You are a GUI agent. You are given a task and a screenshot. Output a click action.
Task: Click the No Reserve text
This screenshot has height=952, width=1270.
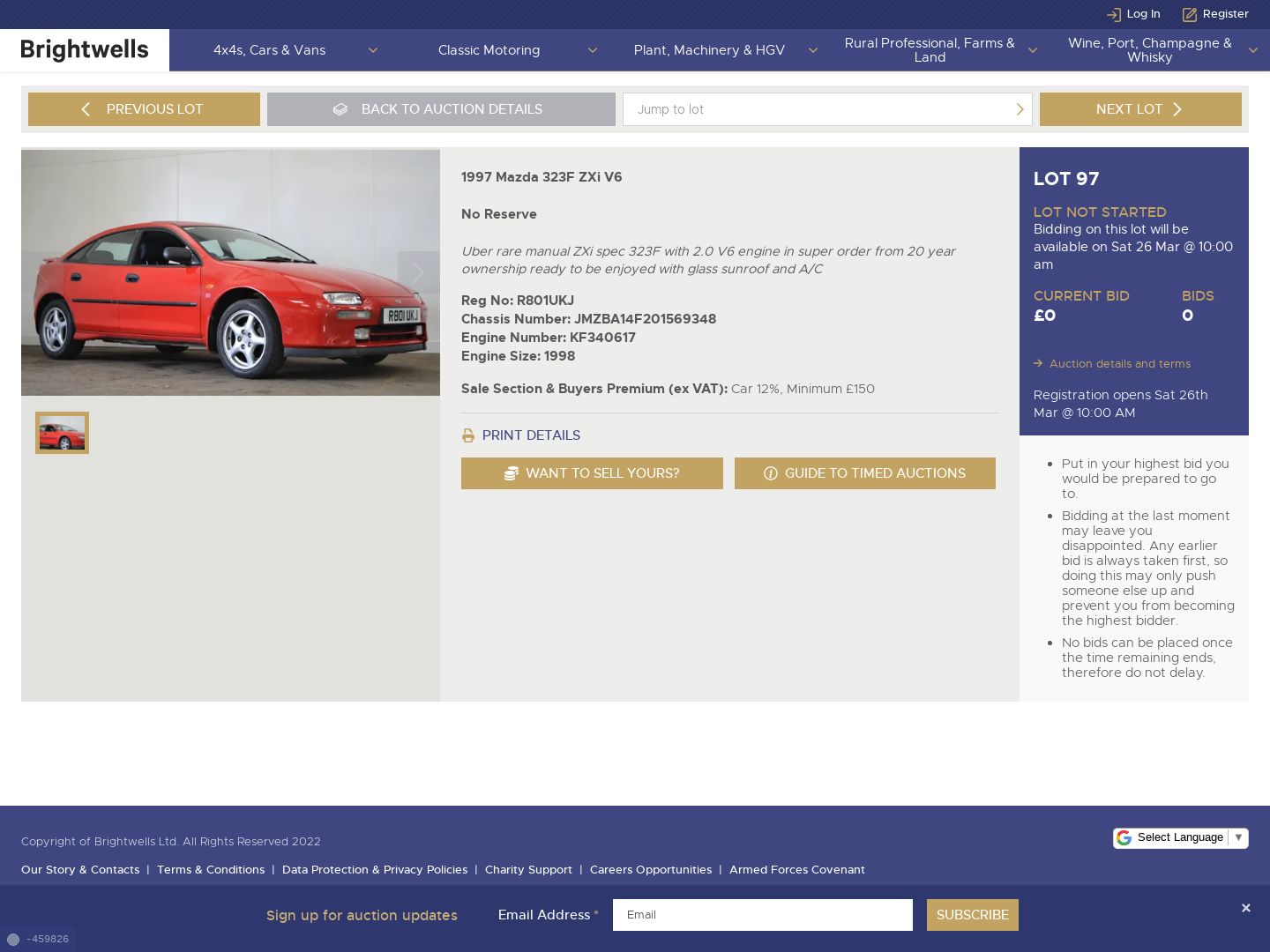(x=499, y=214)
